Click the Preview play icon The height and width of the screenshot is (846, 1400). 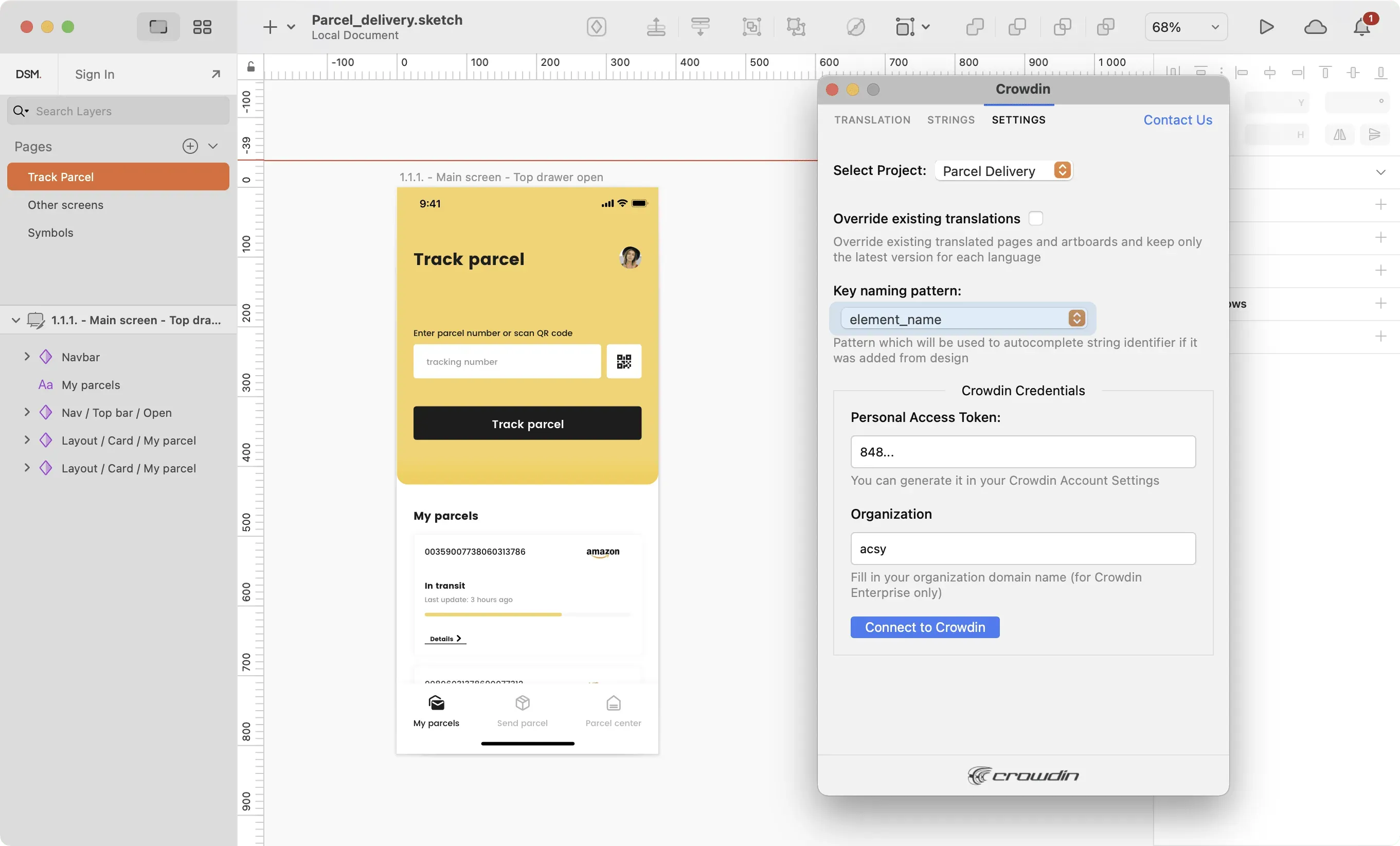click(1266, 27)
